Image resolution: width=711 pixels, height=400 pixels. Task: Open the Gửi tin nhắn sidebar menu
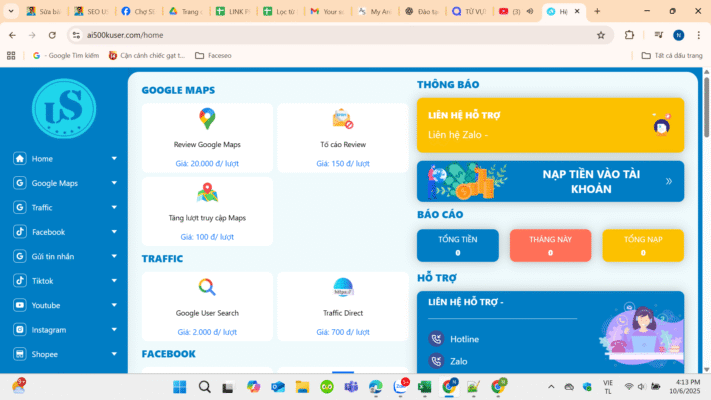pyautogui.click(x=52, y=256)
